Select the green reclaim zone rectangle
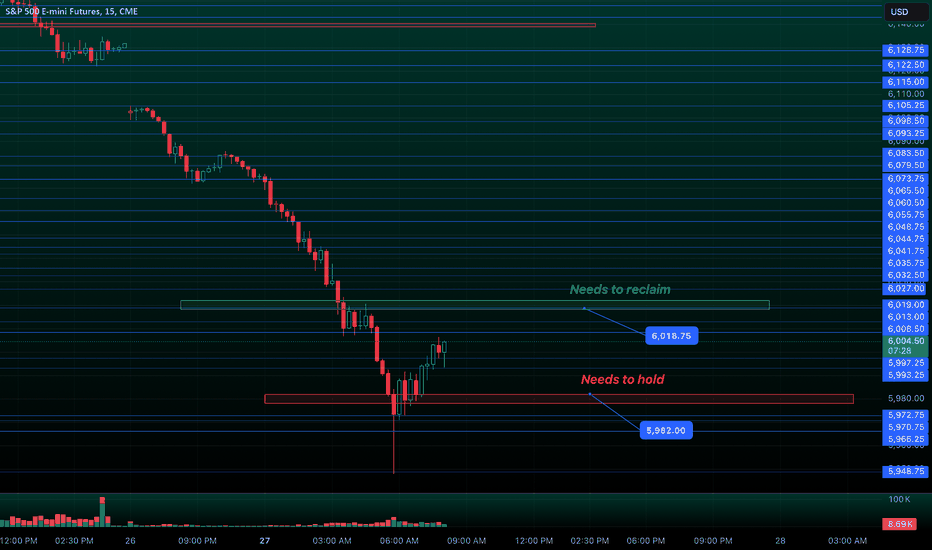Screen dimensions: 932x550 tap(475, 305)
